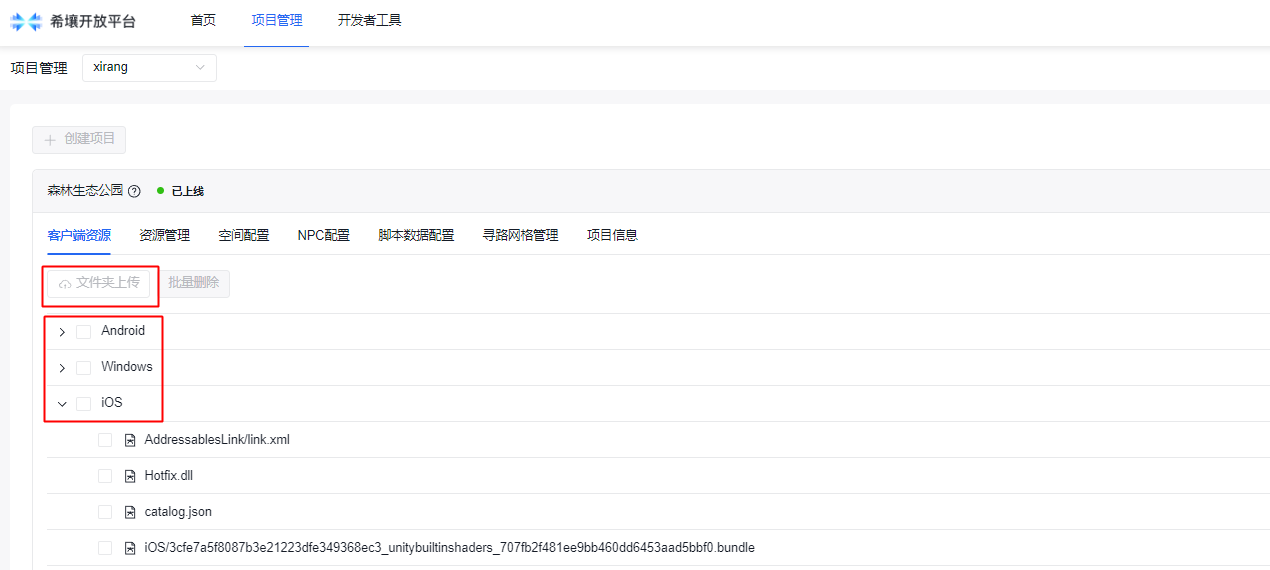Go to 开发者工具 in the top menu
The image size is (1270, 570).
pos(369,20)
